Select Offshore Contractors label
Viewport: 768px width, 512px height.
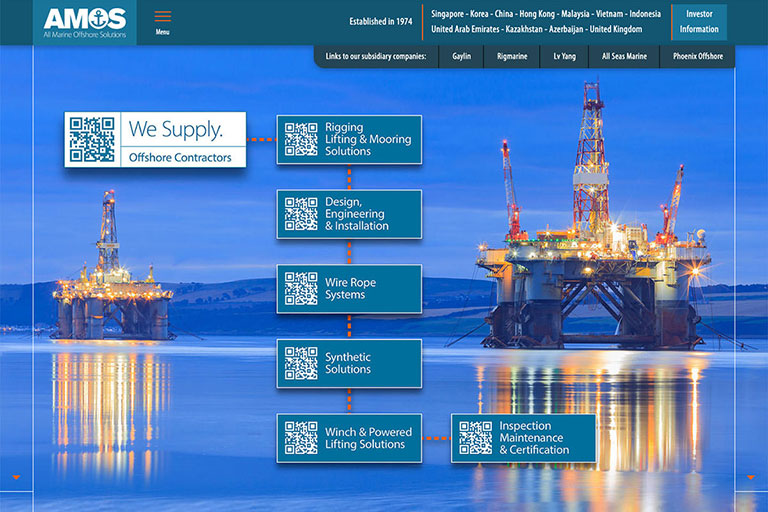tap(180, 158)
